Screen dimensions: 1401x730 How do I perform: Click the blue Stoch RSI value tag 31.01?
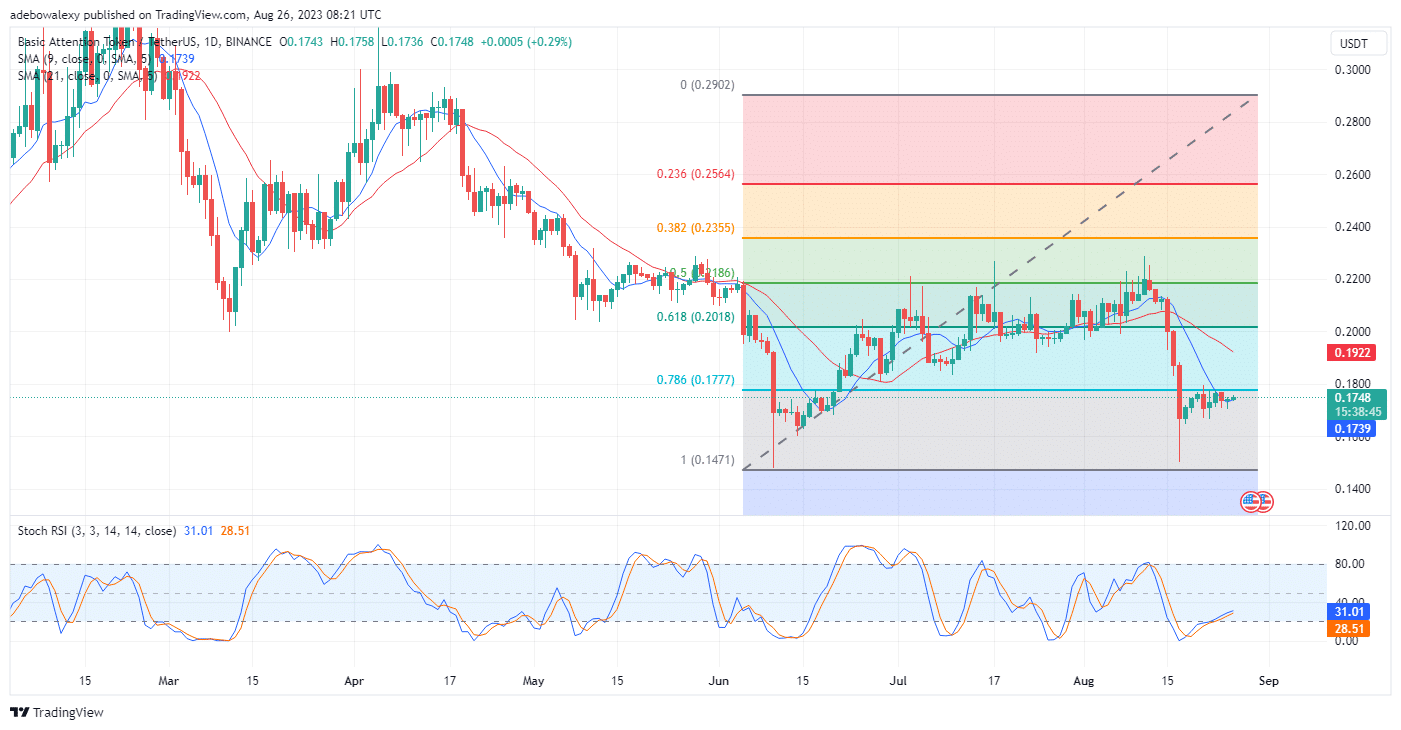tap(1350, 611)
